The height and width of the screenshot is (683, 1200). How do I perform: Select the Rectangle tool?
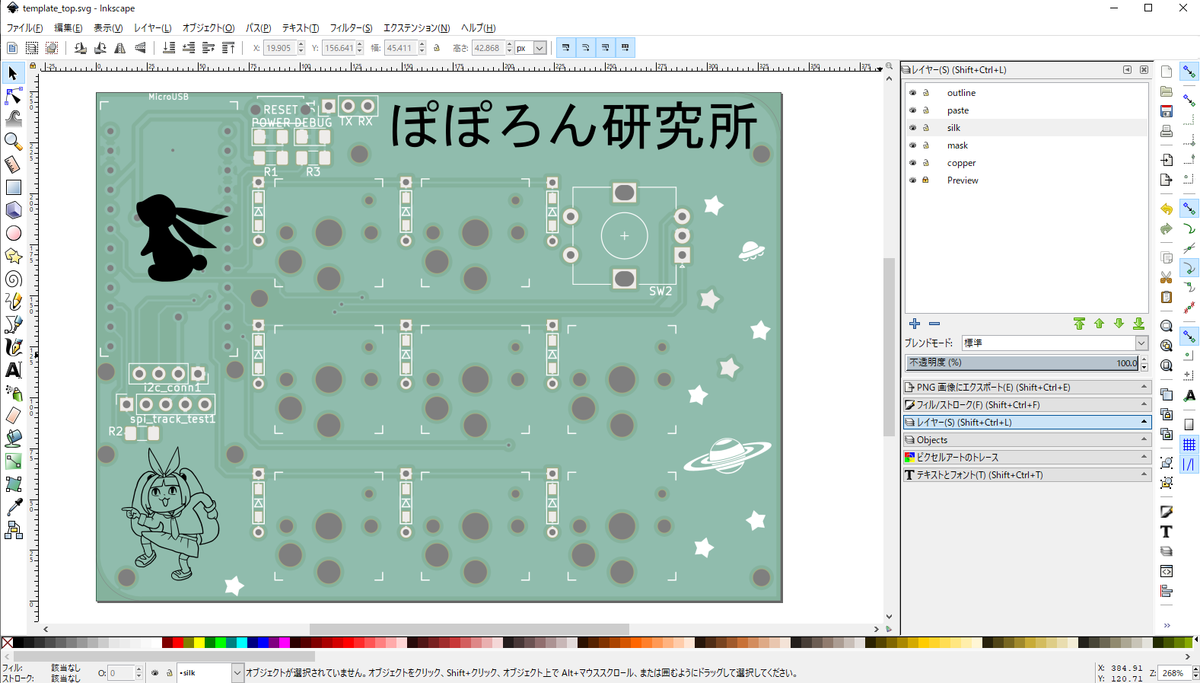13,187
